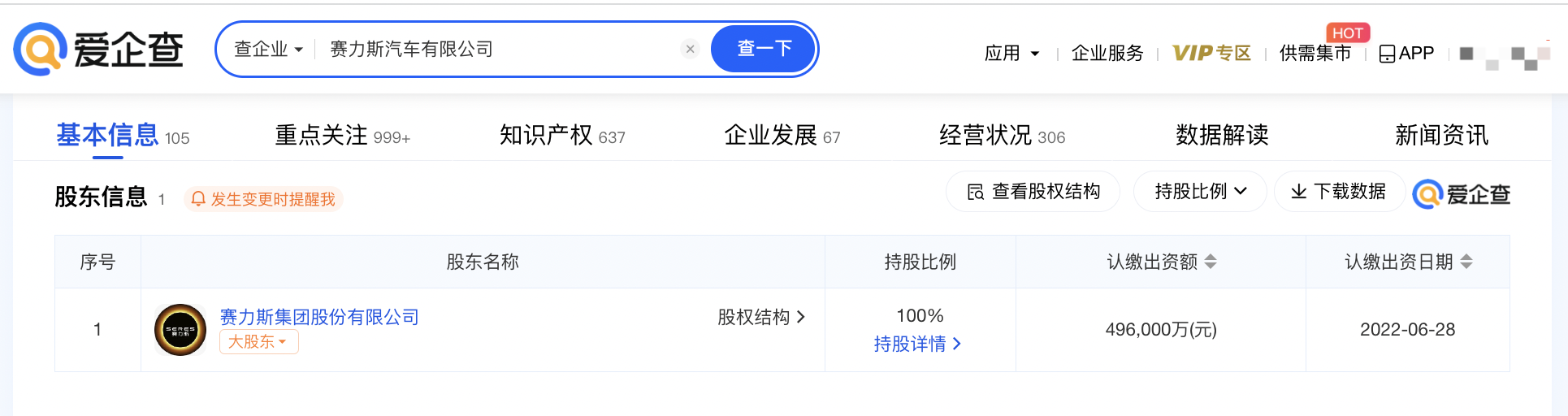Click the 爱企查 logo in the header
This screenshot has height=416, width=1568.
click(x=98, y=49)
